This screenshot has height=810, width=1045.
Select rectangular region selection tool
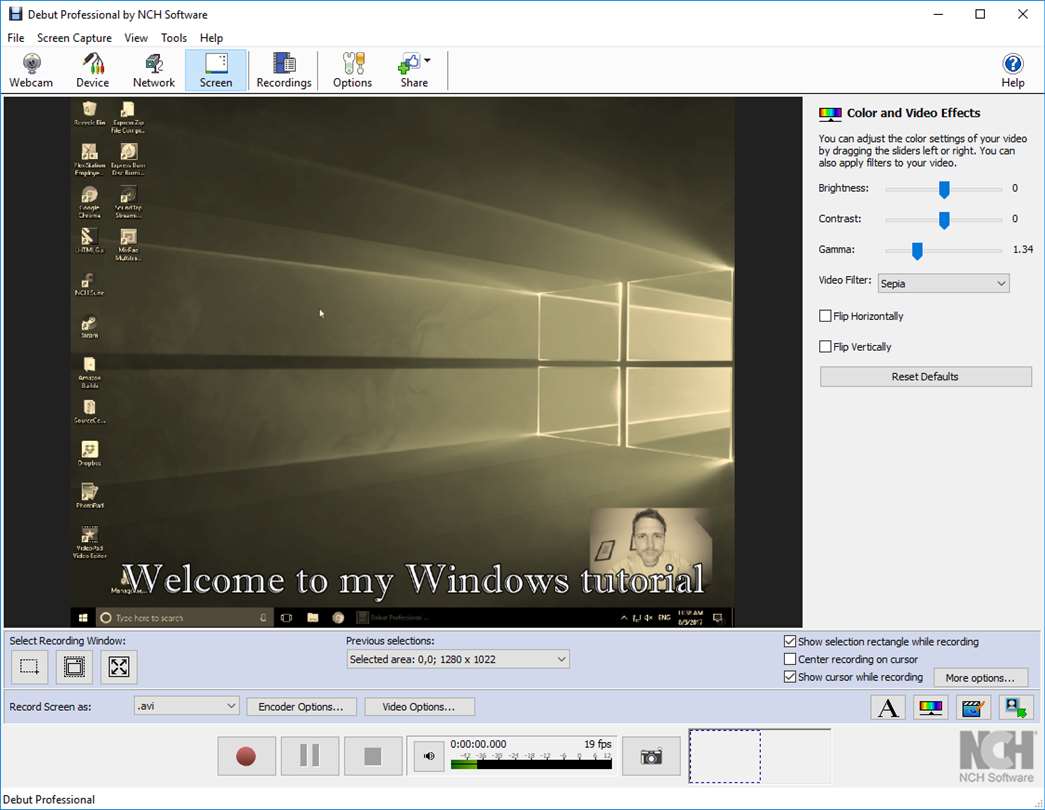[x=29, y=666]
